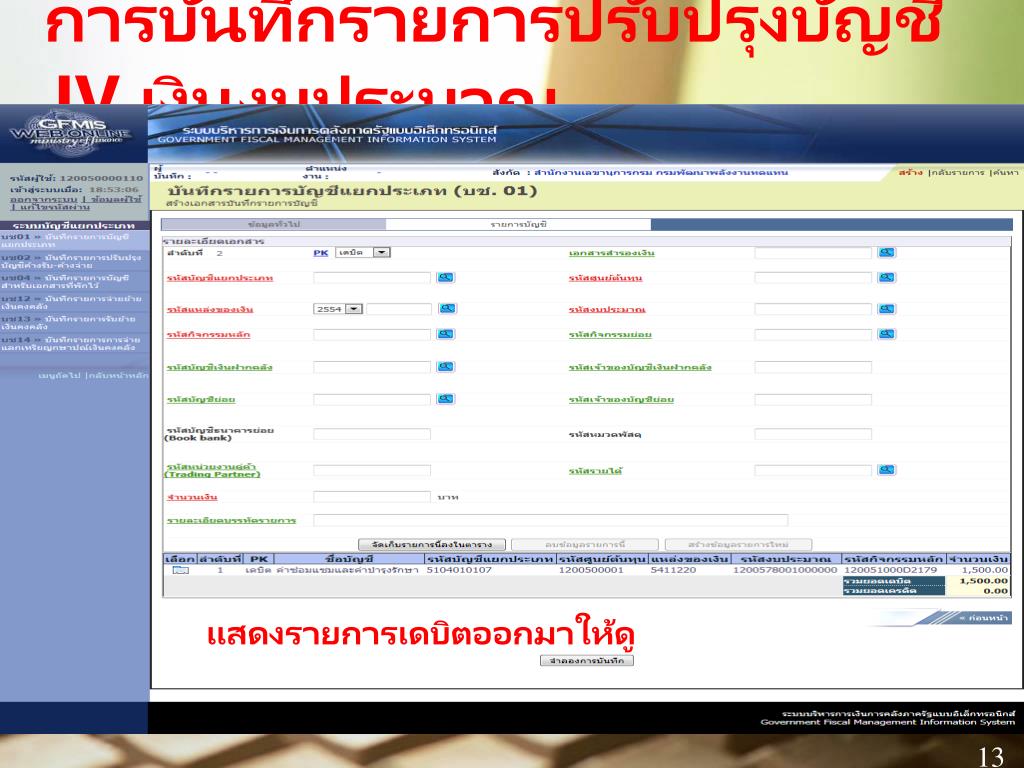Click รหัสกิจกรรมหลัก label link
This screenshot has width=1024, height=768.
tap(208, 334)
